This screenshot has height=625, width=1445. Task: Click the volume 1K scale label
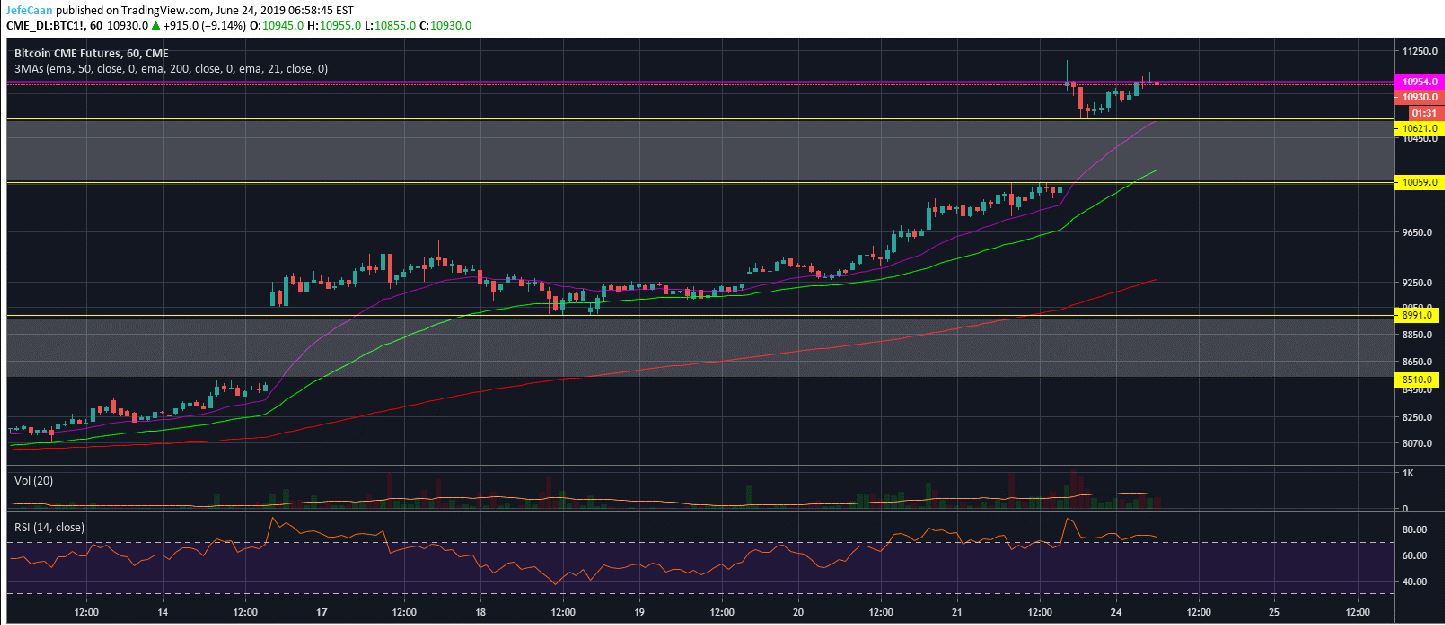[x=1410, y=472]
